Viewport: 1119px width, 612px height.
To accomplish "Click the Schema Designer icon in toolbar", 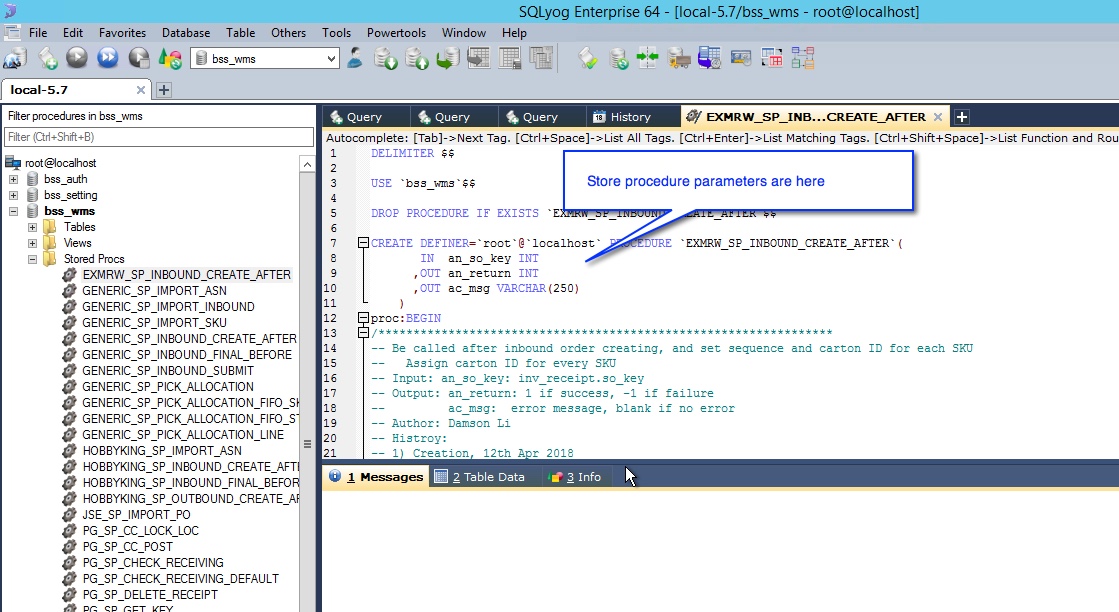I will coord(802,58).
